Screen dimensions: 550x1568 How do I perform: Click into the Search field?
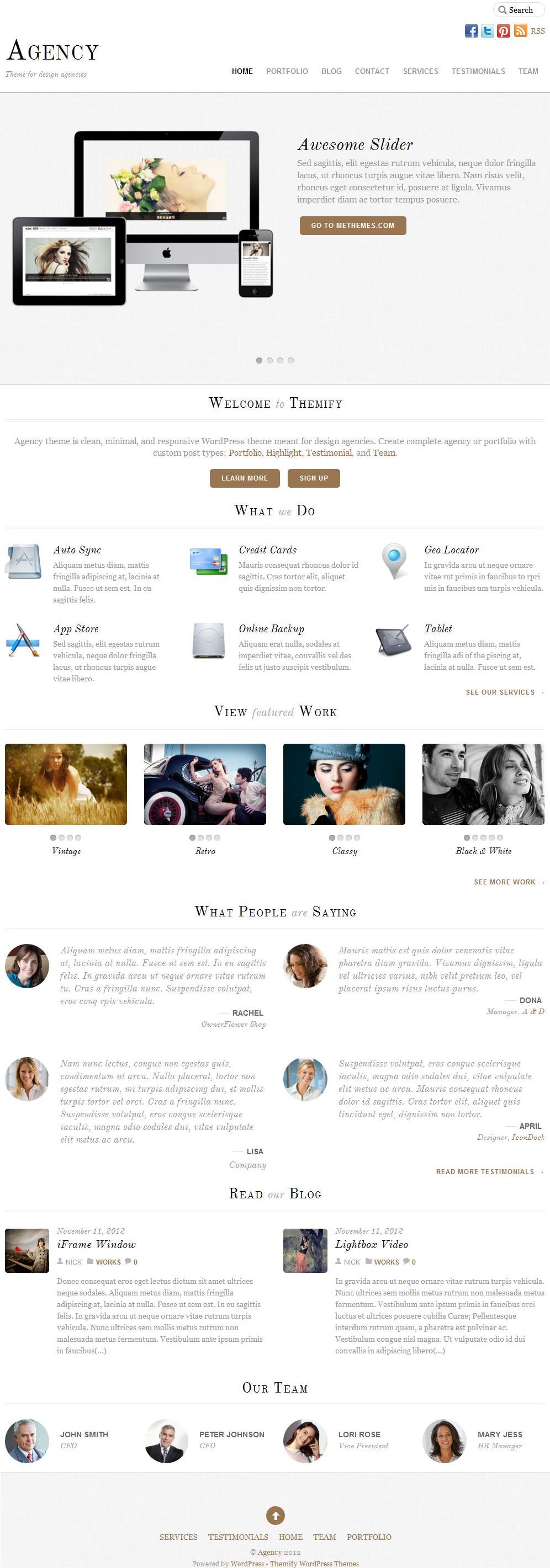pos(519,10)
